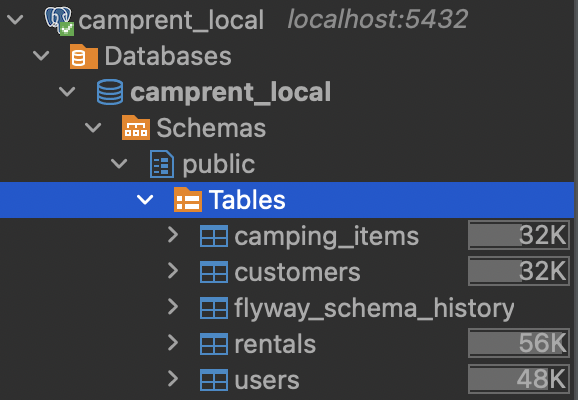Image resolution: width=578 pixels, height=400 pixels.
Task: Select the flyway_schema_history table label
Action: [x=374, y=308]
